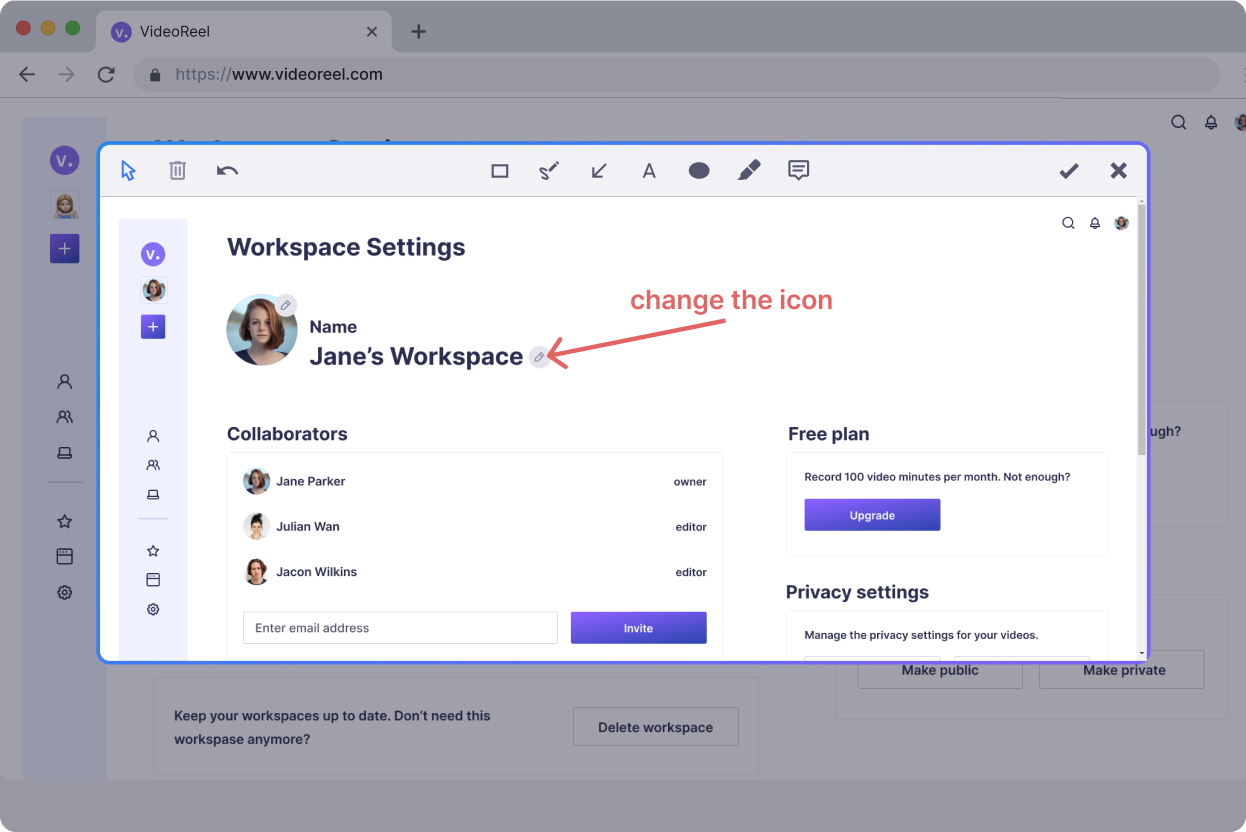
Task: Select the highlighter marker tool
Action: coord(748,171)
